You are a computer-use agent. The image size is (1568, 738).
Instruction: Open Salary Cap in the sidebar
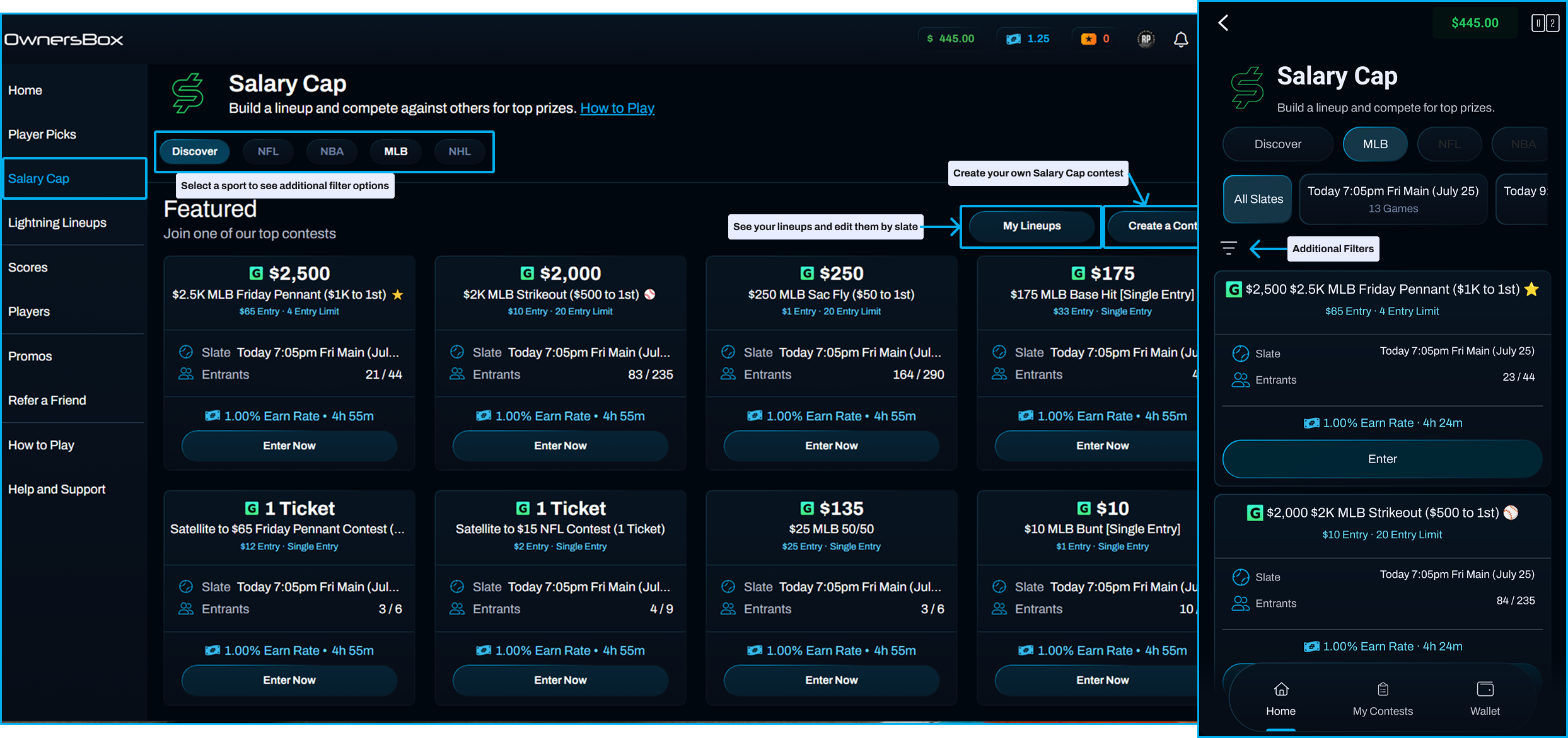(74, 178)
